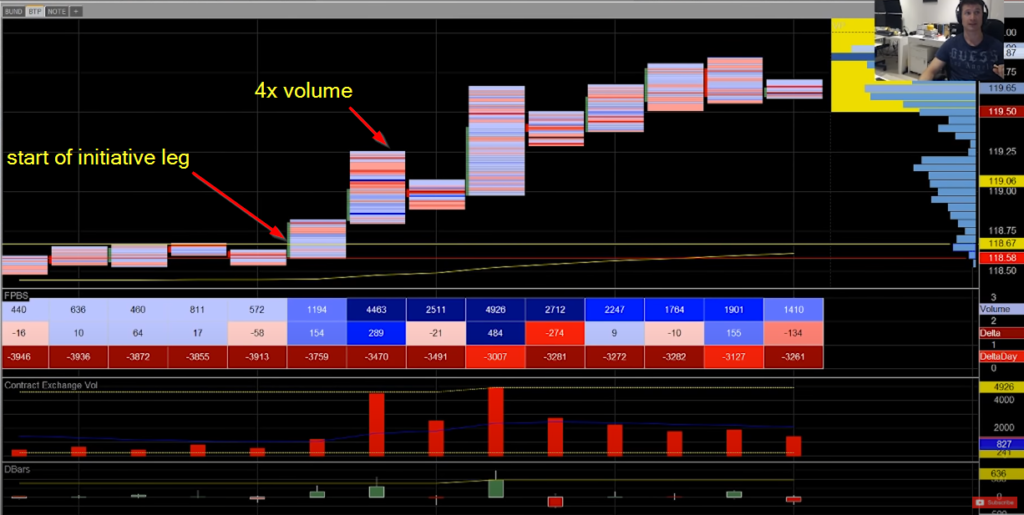The height and width of the screenshot is (515, 1024).
Task: Select the Contract Exchange Vol panel title
Action: (x=53, y=384)
